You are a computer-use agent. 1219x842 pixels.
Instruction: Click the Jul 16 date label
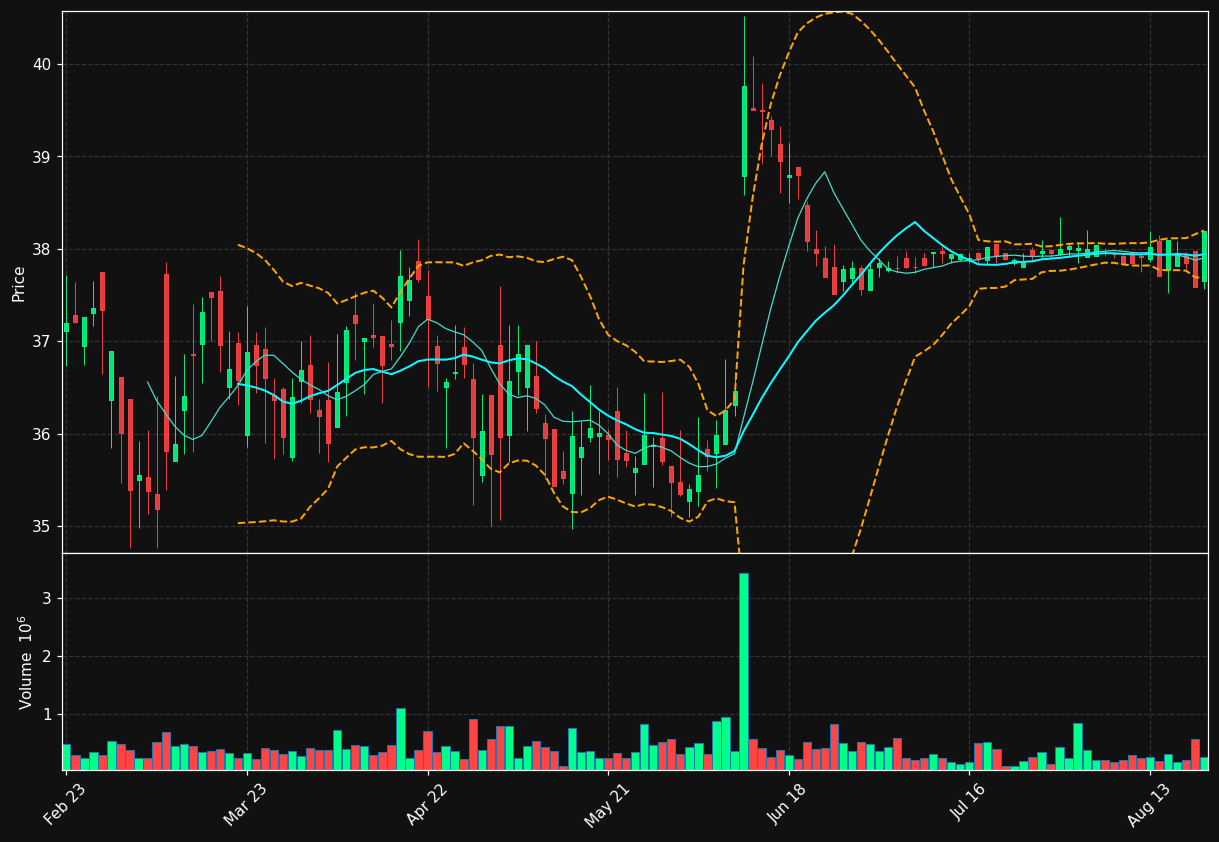(968, 802)
